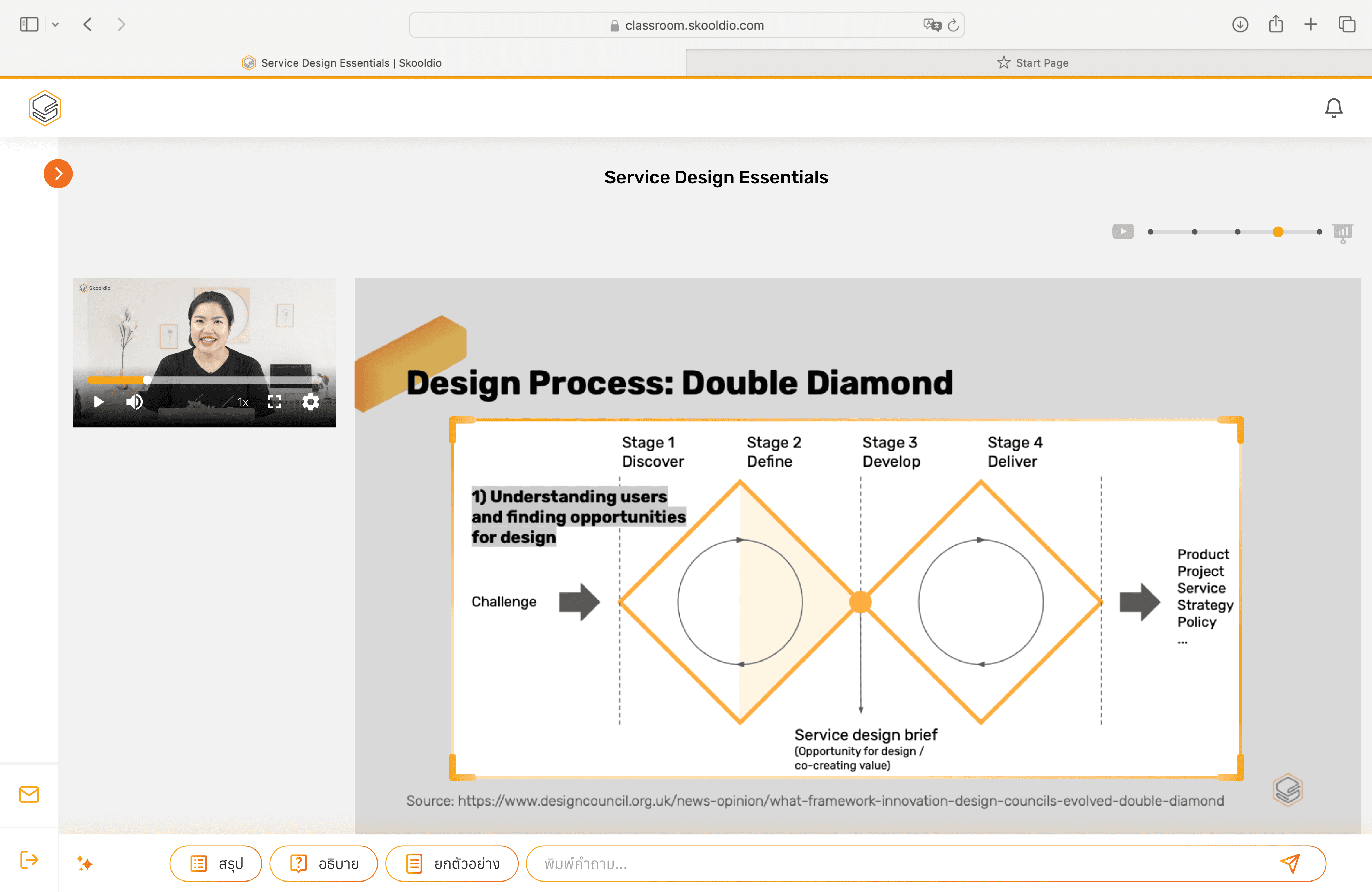The image size is (1372, 892).
Task: Change the 1x playback speed
Action: (x=243, y=402)
